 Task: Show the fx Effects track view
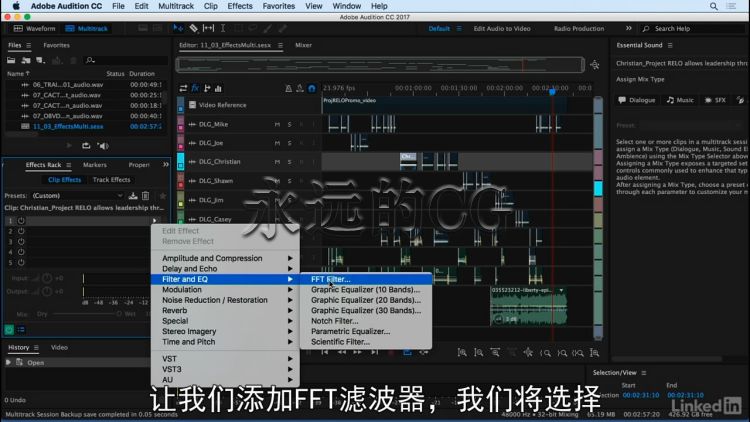click(195, 88)
